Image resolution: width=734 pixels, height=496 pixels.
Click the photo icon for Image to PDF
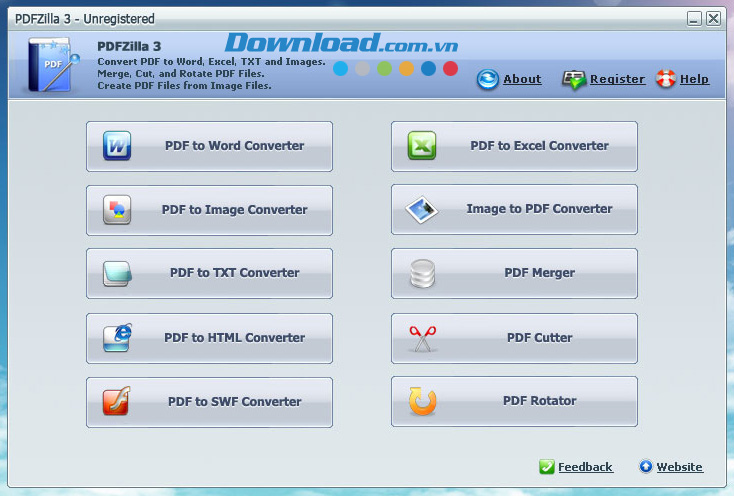click(x=422, y=210)
